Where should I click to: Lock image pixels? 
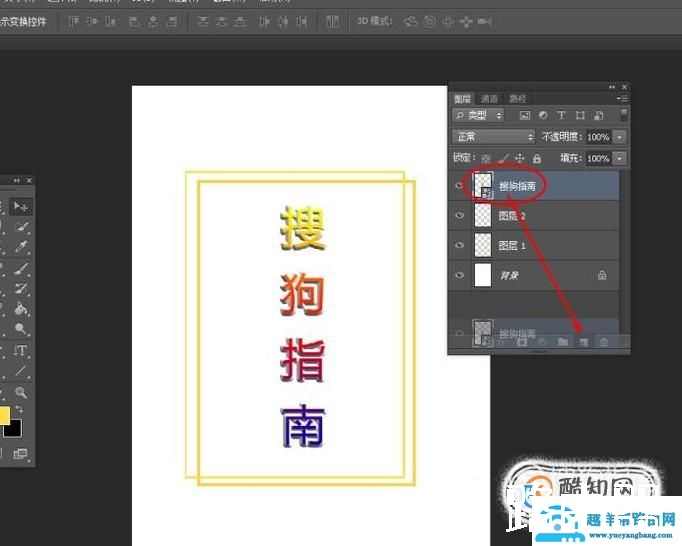[x=503, y=158]
